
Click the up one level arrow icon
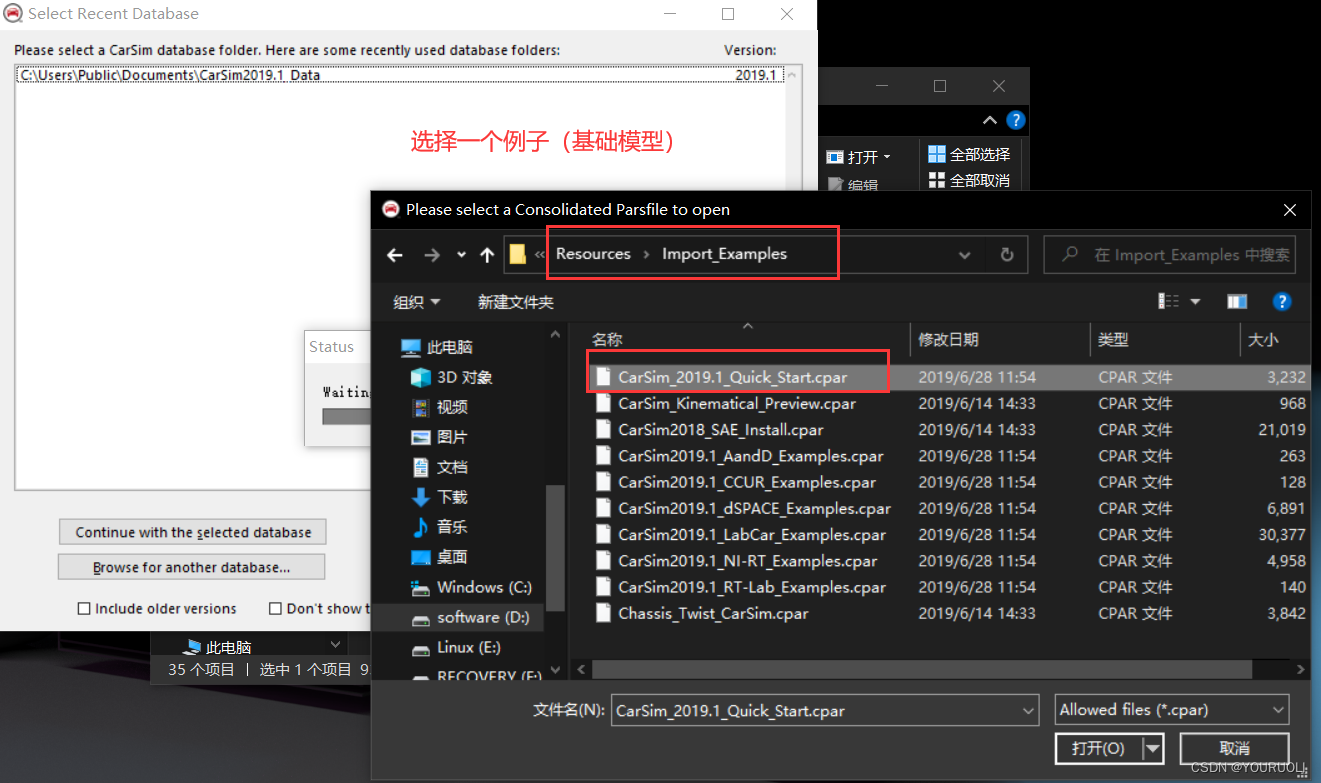[x=487, y=254]
